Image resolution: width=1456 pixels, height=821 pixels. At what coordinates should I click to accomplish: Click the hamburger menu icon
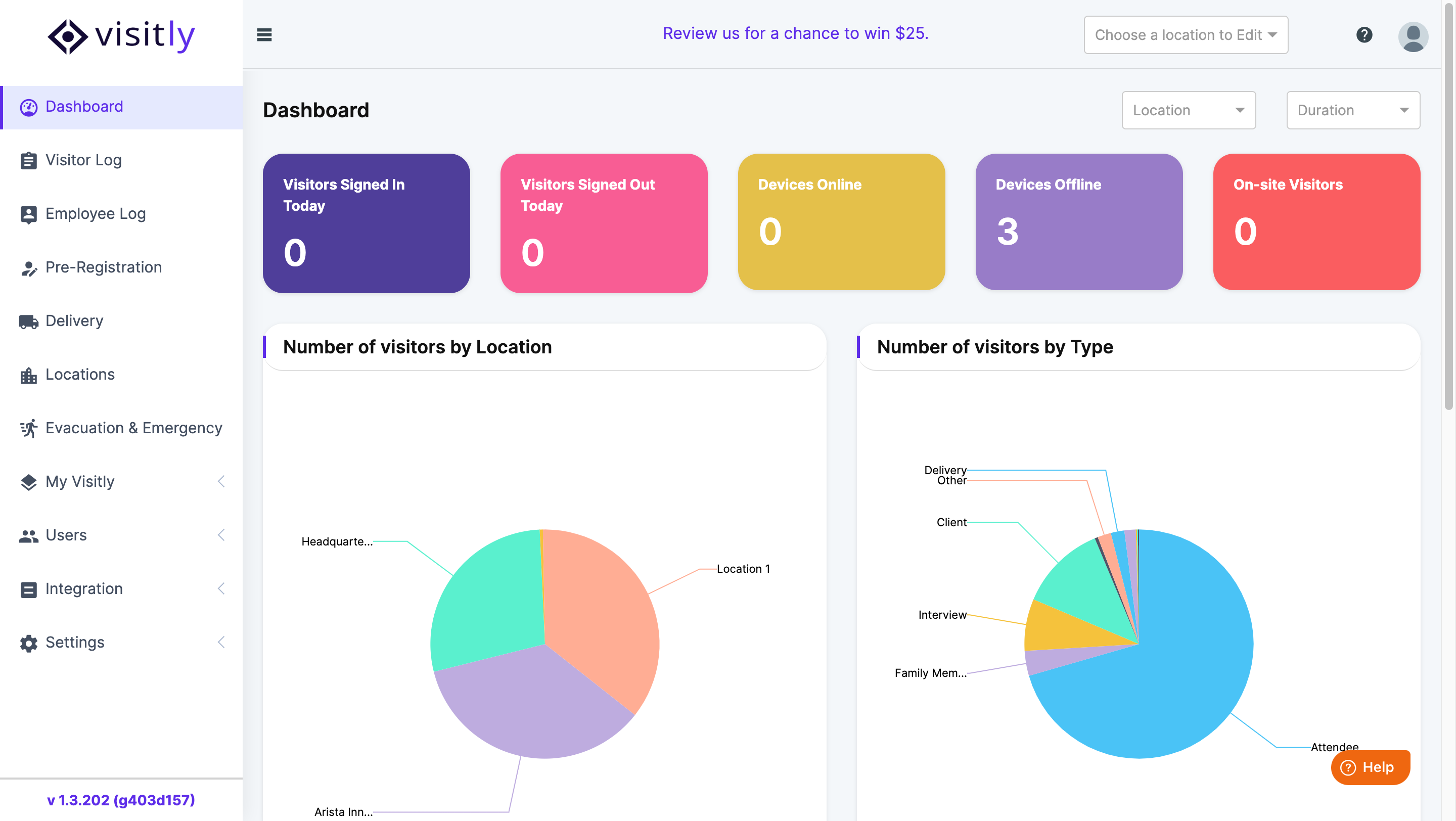click(264, 35)
